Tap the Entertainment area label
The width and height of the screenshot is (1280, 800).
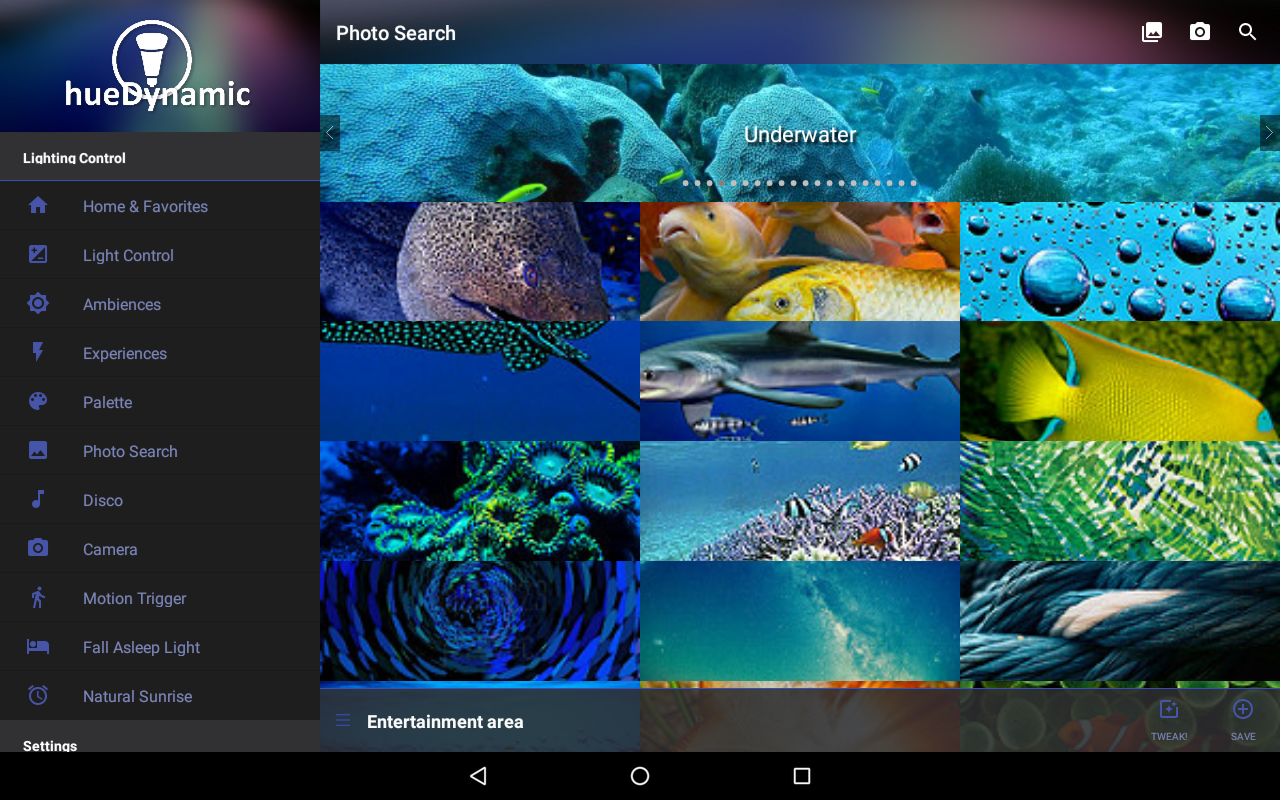click(x=445, y=721)
